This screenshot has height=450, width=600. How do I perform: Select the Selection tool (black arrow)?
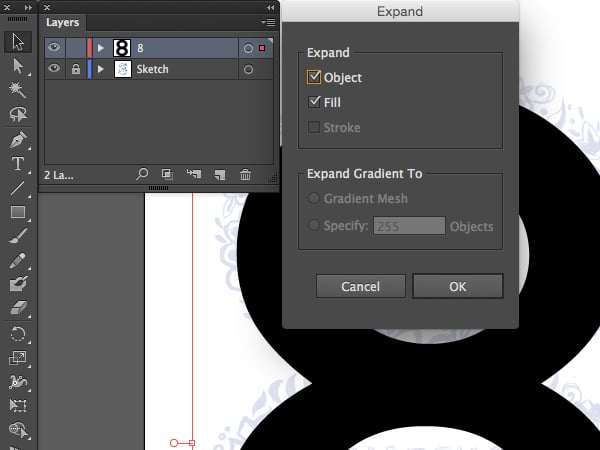click(x=18, y=42)
